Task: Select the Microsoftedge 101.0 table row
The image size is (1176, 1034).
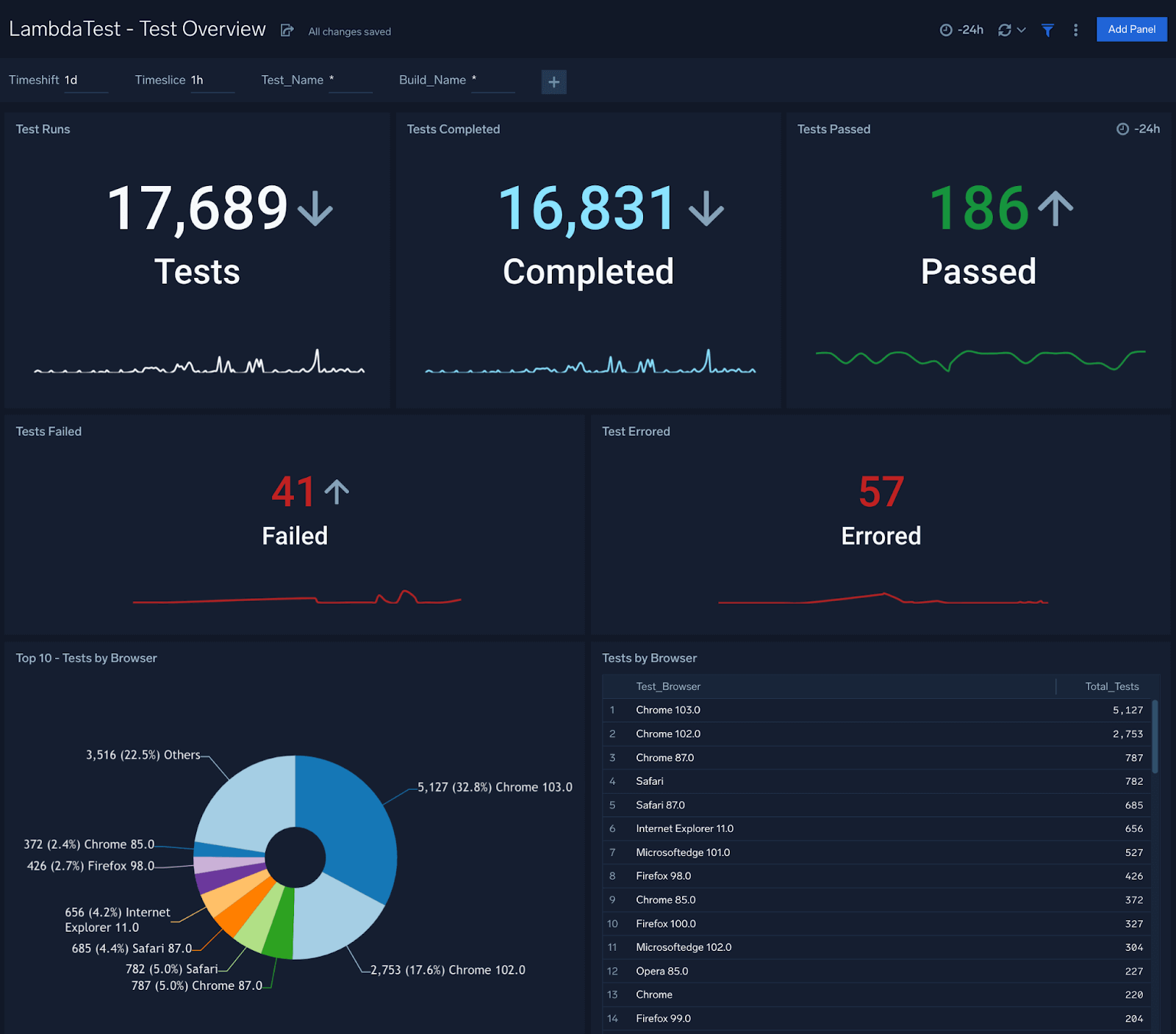Action: click(x=876, y=852)
